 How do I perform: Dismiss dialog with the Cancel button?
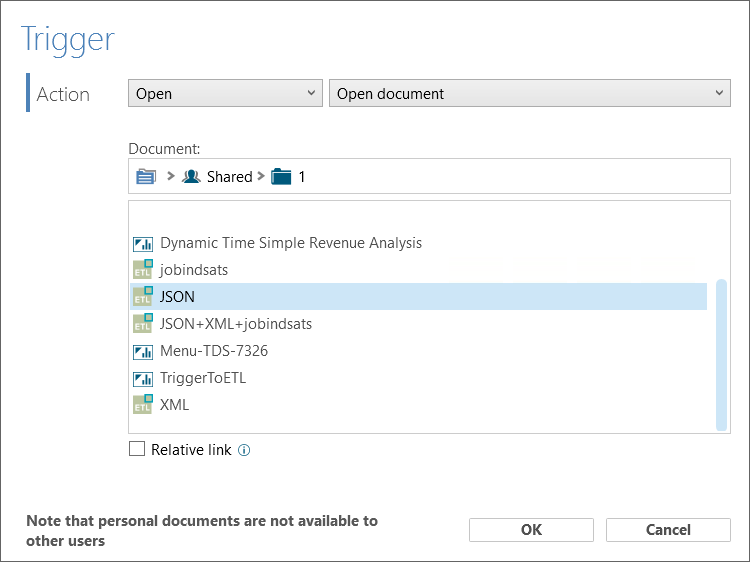click(668, 530)
